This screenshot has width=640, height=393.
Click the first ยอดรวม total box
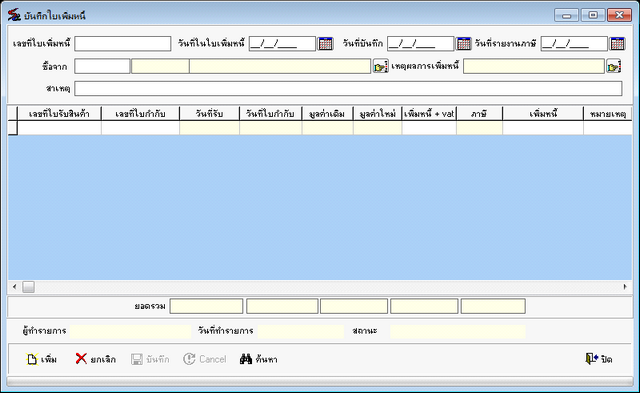click(206, 306)
